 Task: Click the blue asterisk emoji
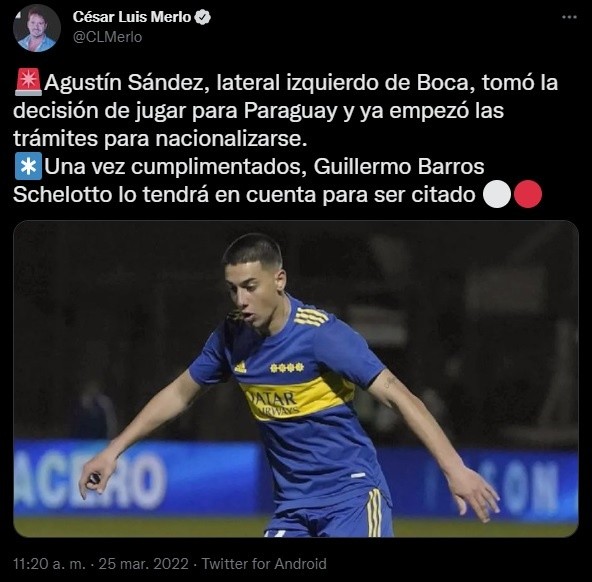click(x=28, y=166)
